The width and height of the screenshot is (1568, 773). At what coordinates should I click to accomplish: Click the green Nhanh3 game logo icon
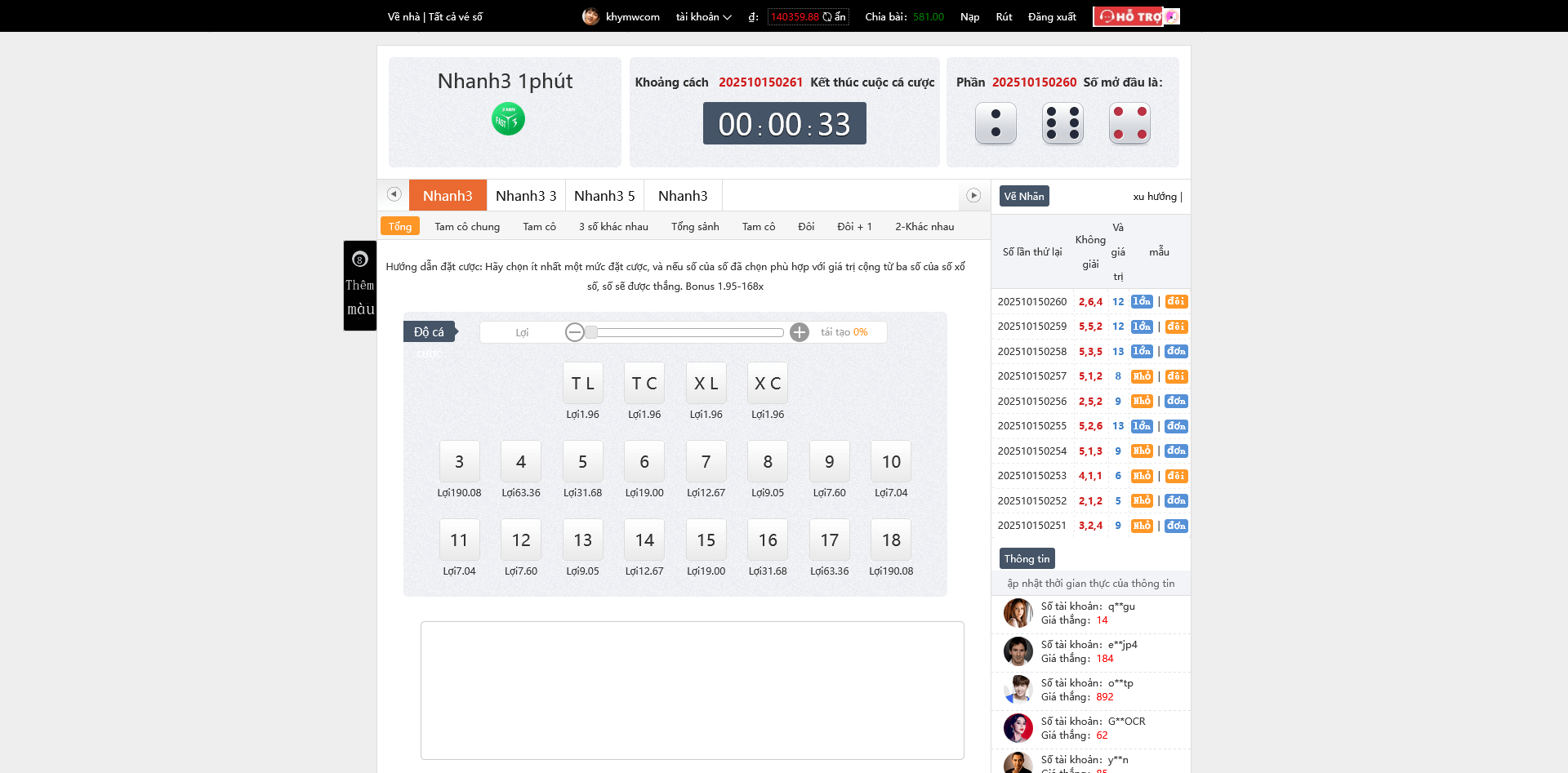pos(507,119)
